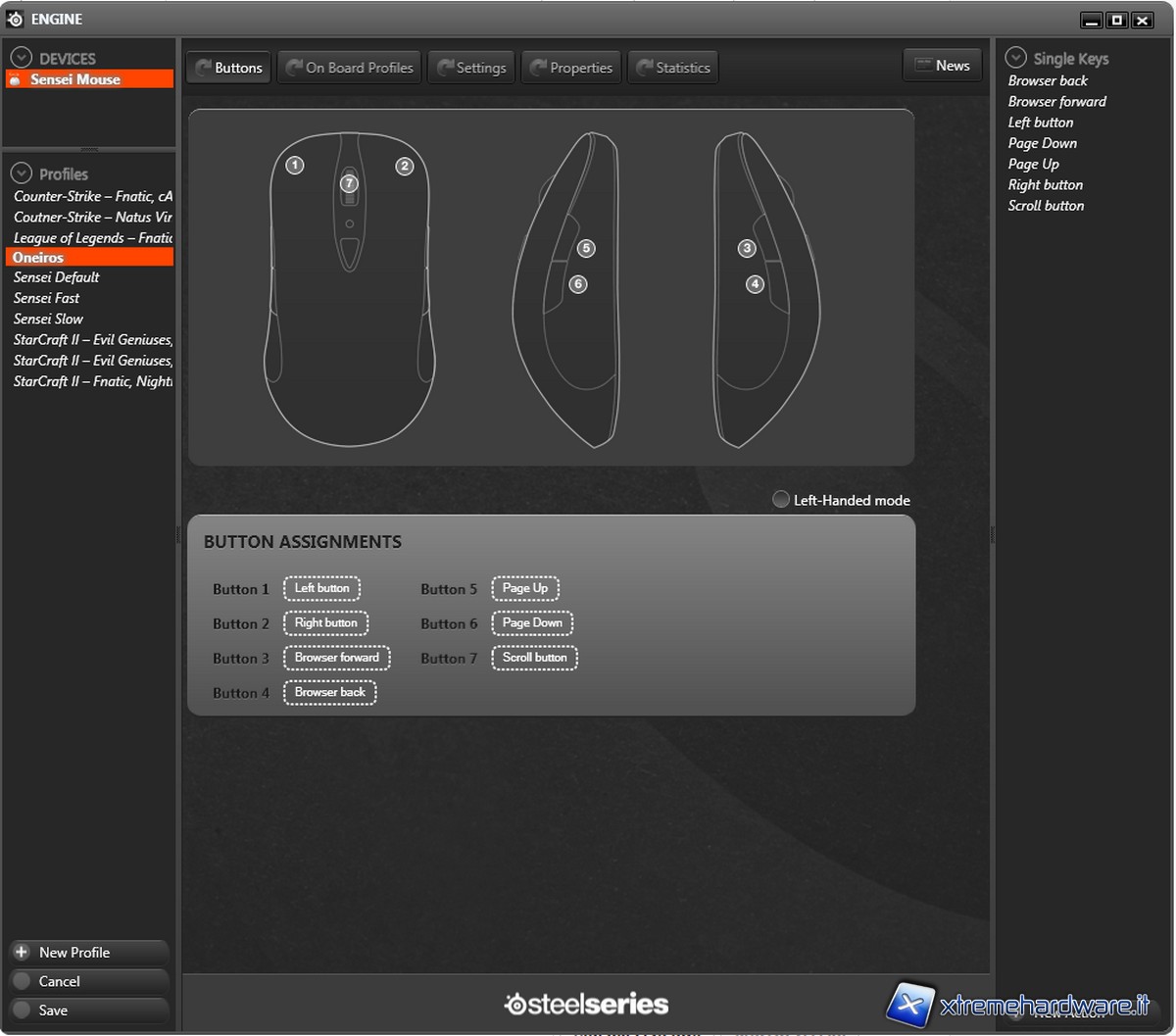Select scroll wheel marker 7 on diagram
Screen dimensions: 1176x1036
coord(350,183)
